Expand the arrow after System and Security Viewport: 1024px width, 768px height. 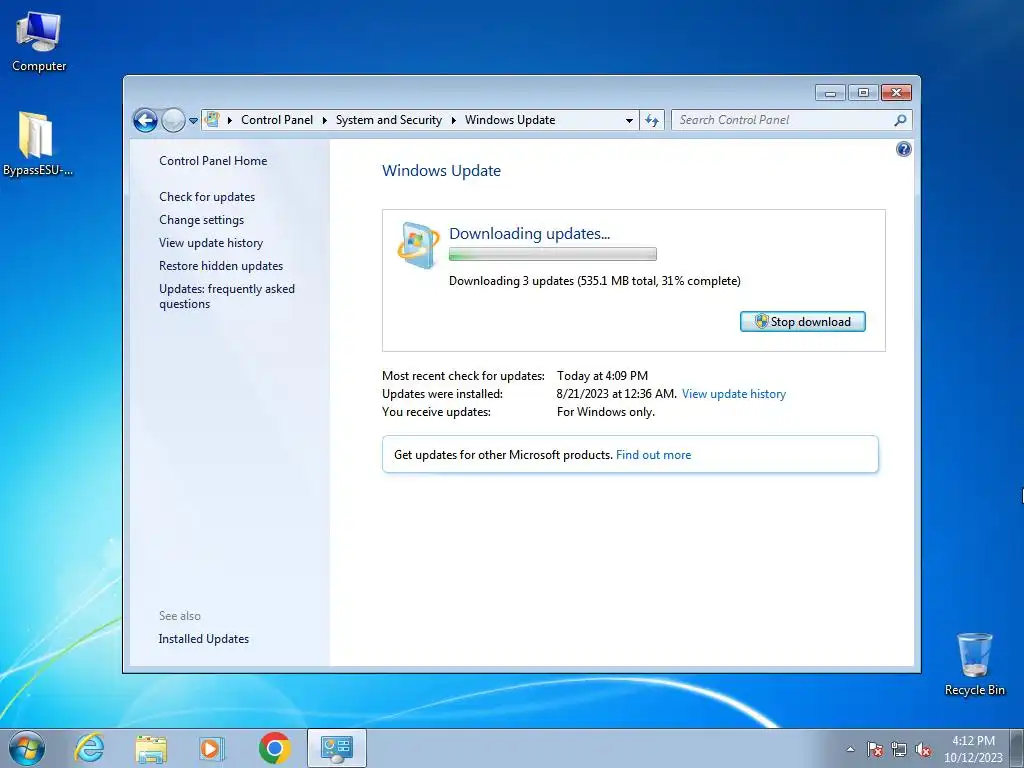453,120
